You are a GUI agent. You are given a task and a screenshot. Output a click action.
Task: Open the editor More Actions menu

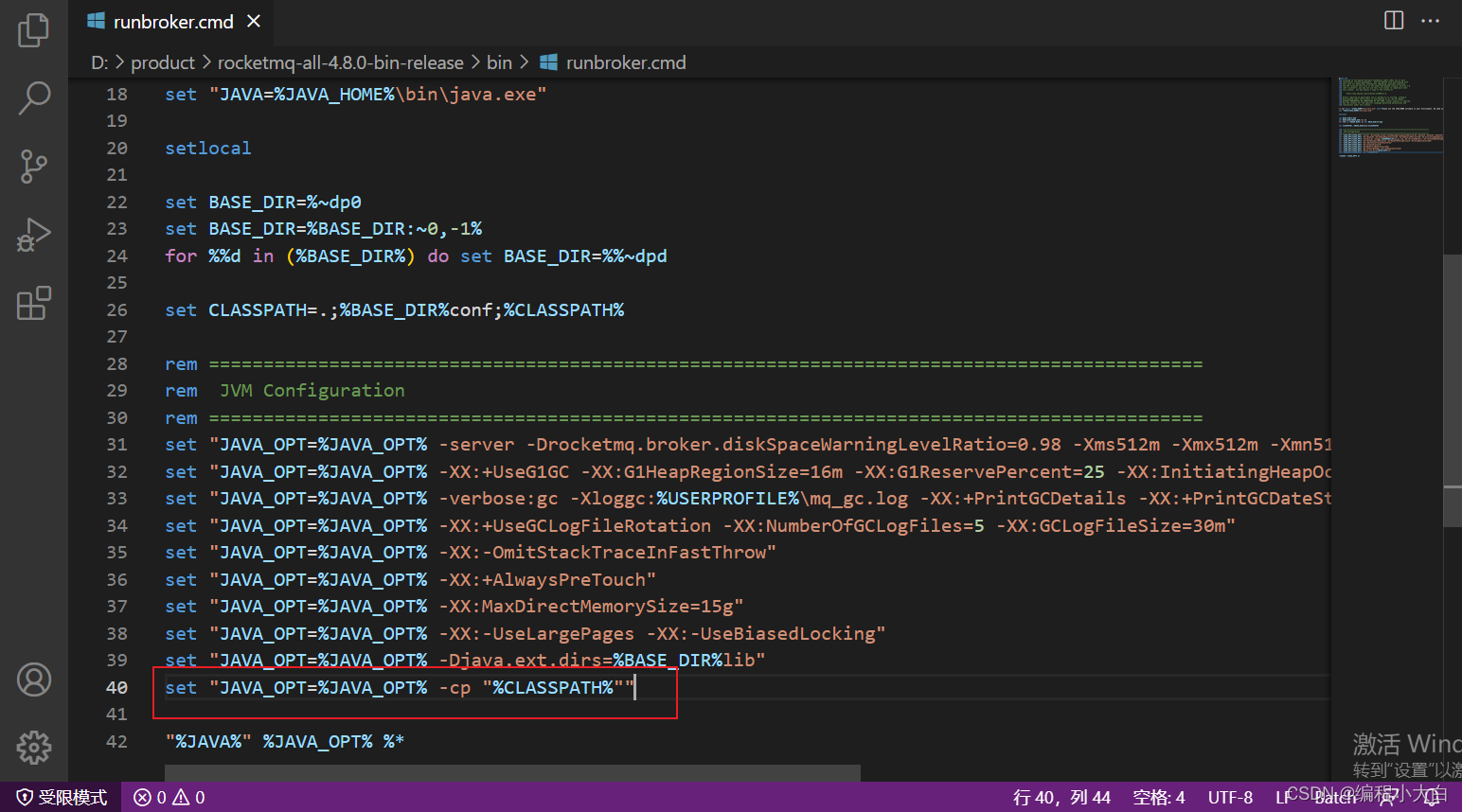1431,20
